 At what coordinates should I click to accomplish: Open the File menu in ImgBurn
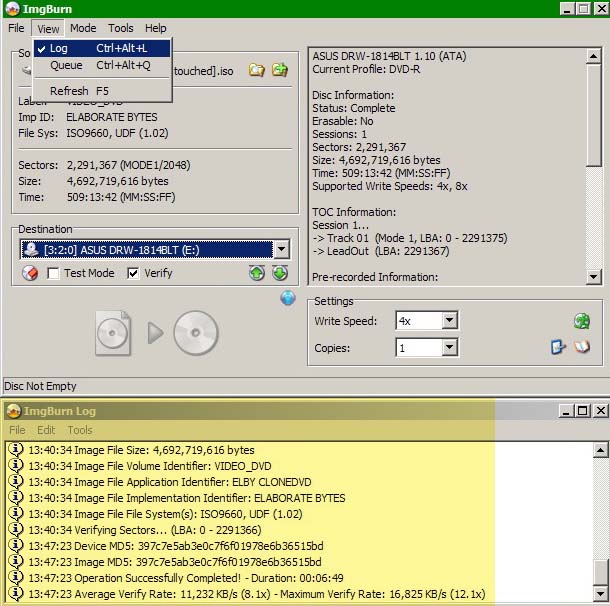pyautogui.click(x=16, y=28)
